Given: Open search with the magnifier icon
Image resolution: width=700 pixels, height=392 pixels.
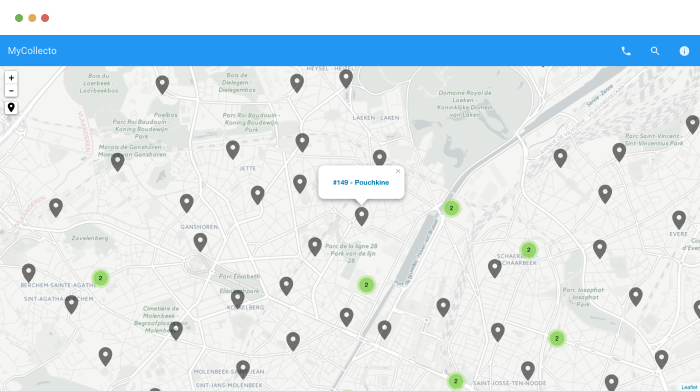Looking at the screenshot, I should pyautogui.click(x=655, y=51).
